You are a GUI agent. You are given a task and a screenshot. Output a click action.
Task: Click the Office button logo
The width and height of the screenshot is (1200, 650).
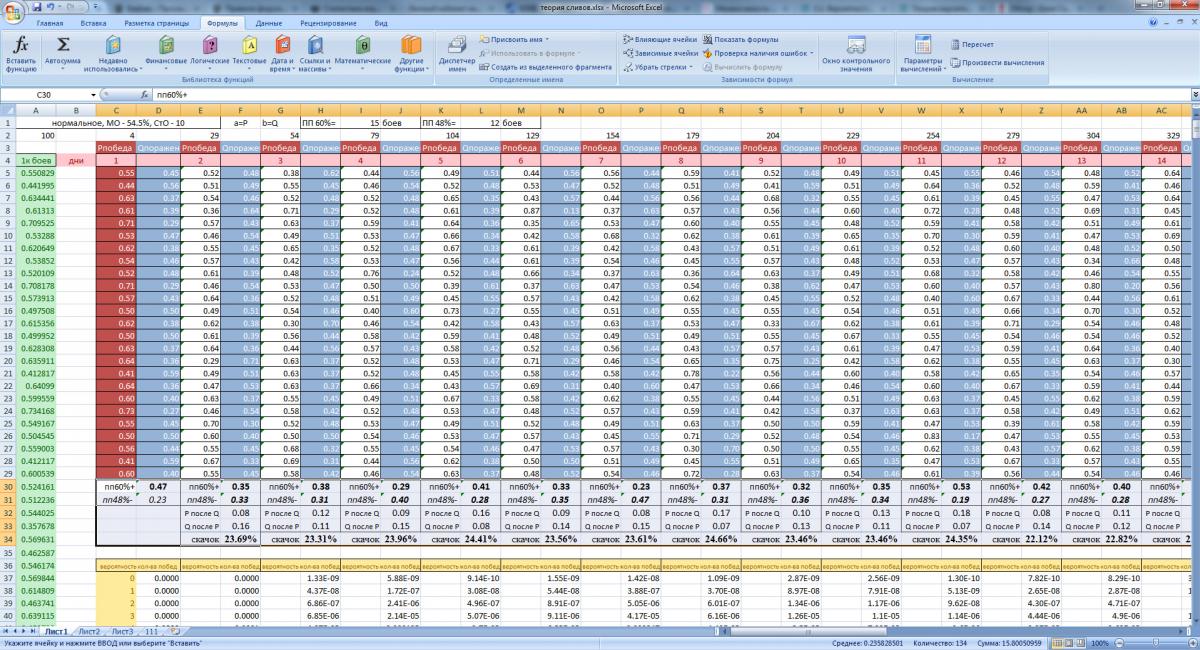click(14, 10)
